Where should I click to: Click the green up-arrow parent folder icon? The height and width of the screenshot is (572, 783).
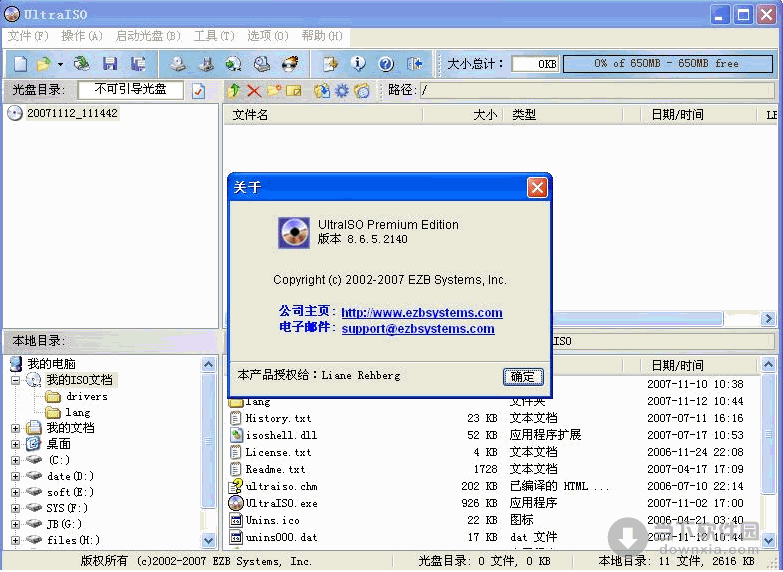click(234, 91)
